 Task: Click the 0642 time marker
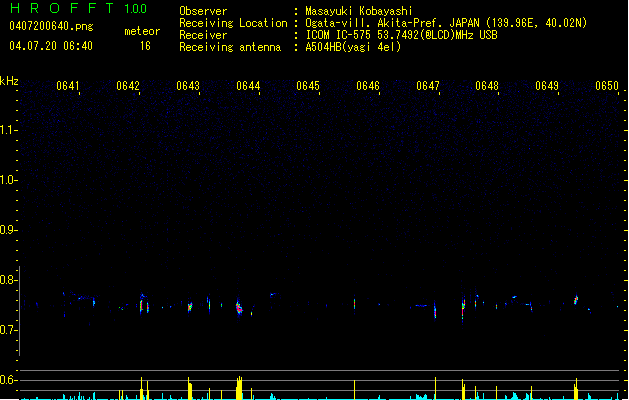point(128,86)
